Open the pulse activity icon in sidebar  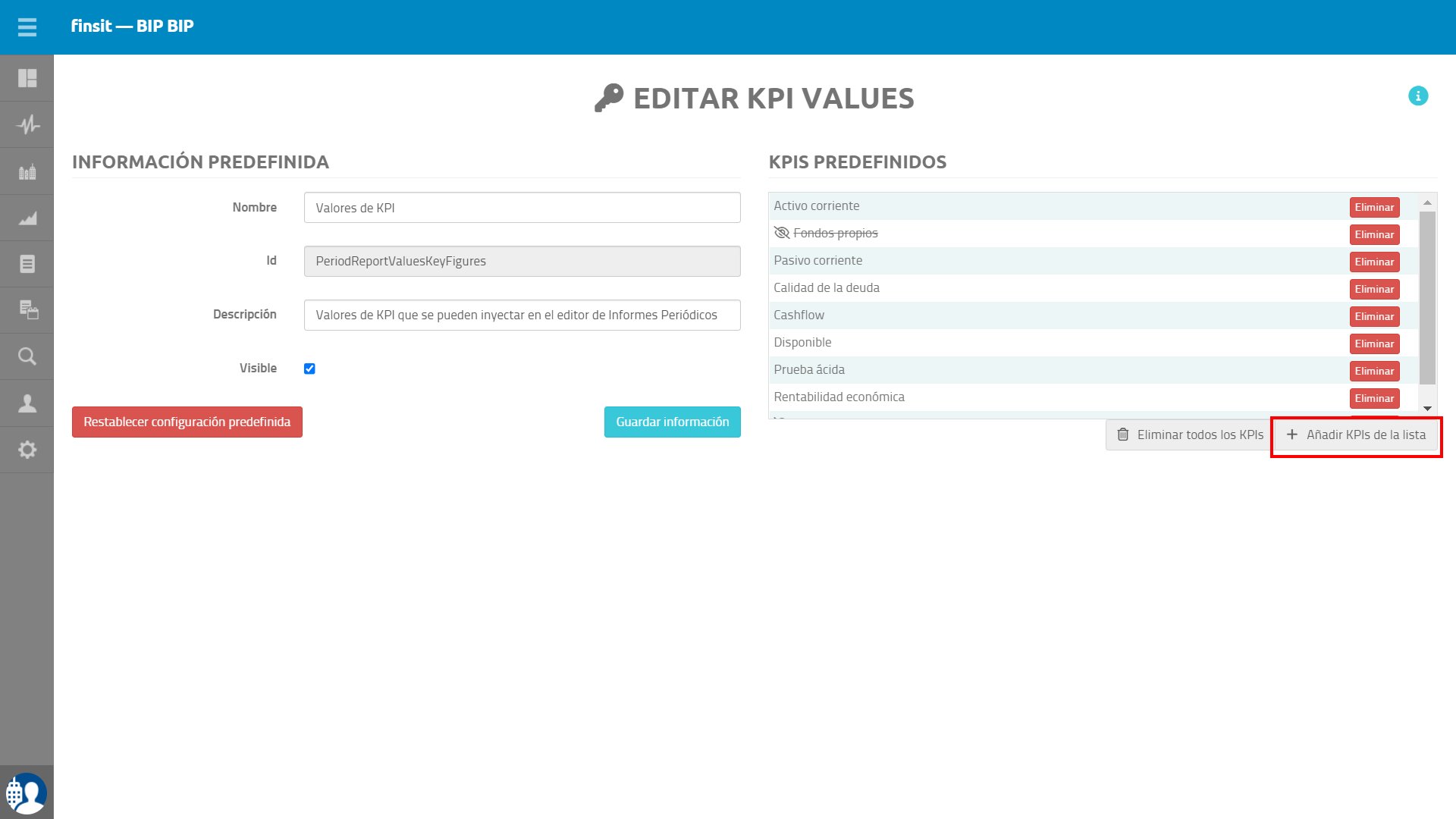(27, 124)
